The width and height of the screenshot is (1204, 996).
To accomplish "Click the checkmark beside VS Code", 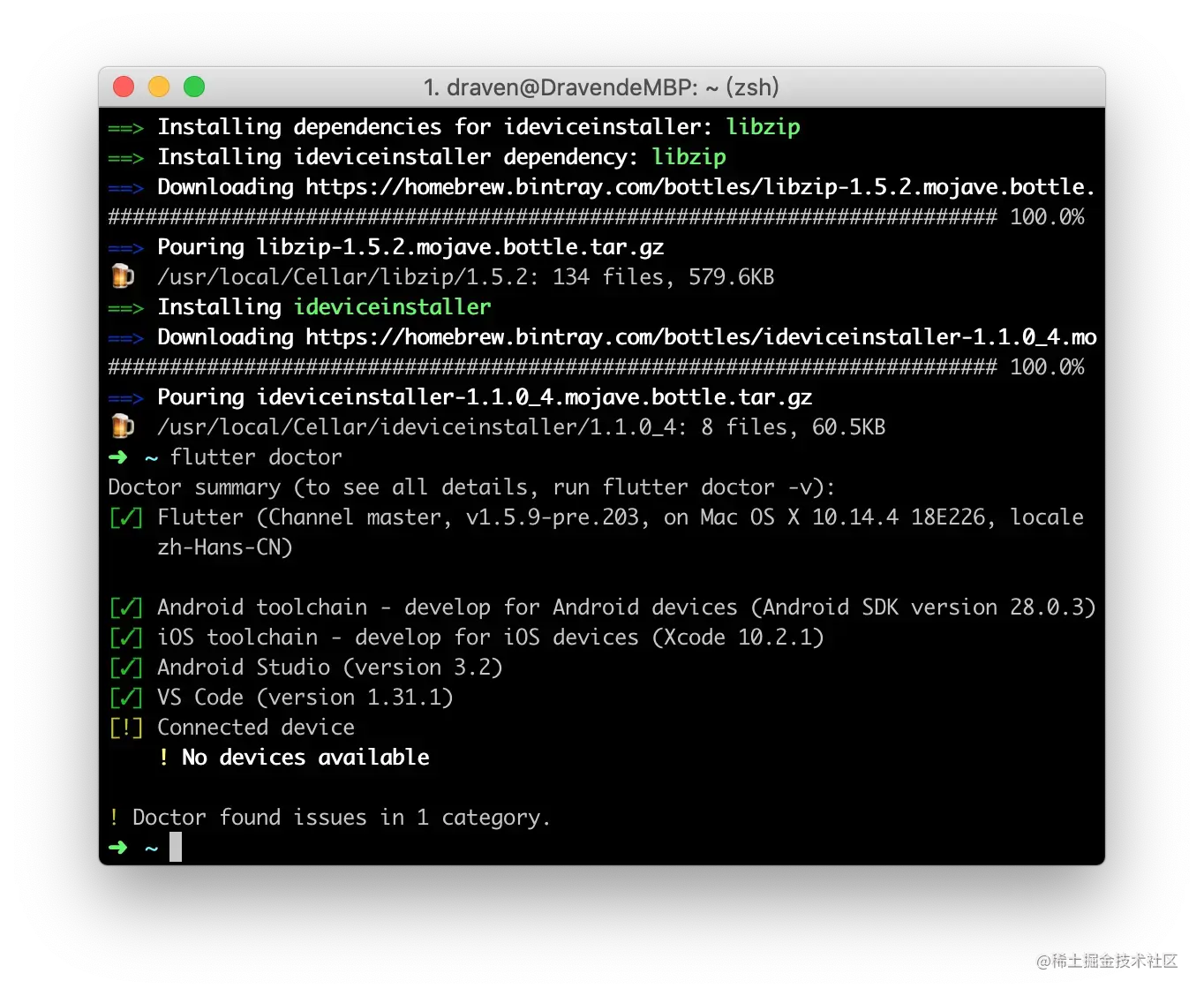I will tap(125, 698).
